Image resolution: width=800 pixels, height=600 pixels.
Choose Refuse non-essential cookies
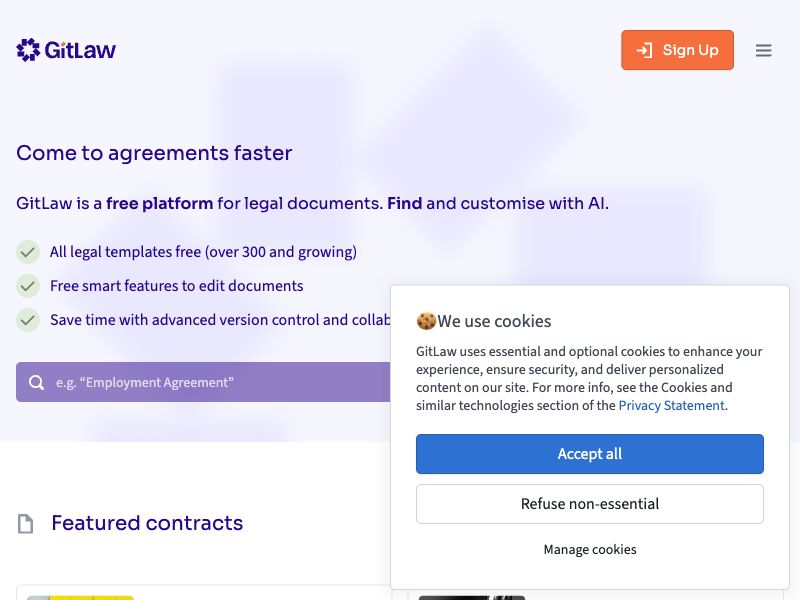pyautogui.click(x=589, y=504)
